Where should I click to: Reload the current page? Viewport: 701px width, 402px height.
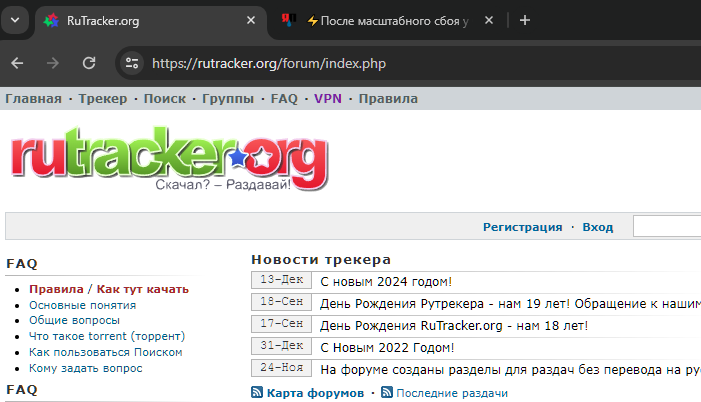tap(89, 63)
